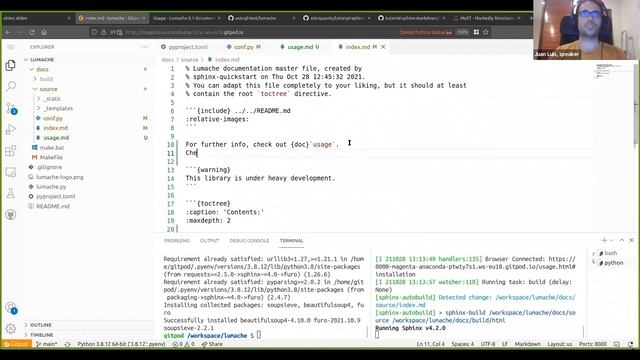Viewport: 640px width, 360px height.
Task: Open the Extensions view
Action: click(11, 151)
